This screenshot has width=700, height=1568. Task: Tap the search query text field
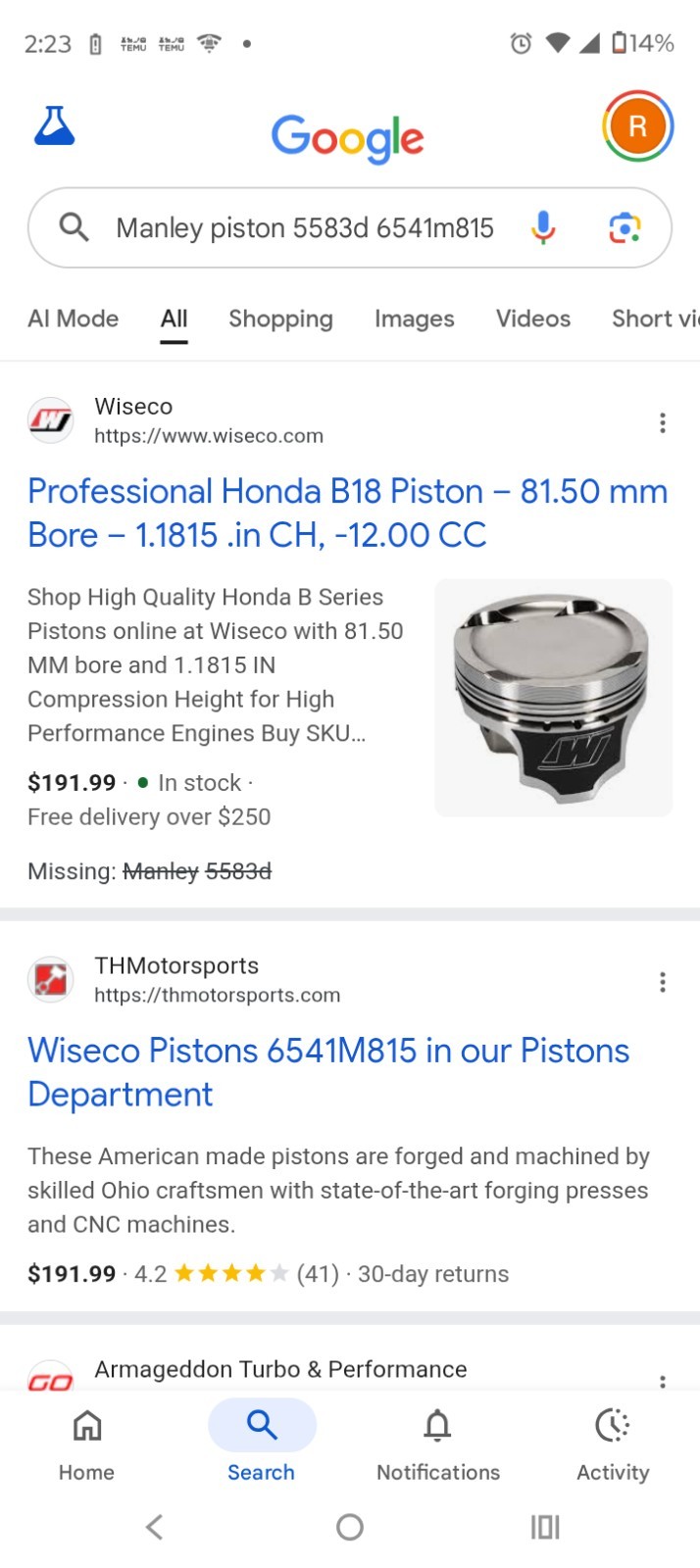305,227
